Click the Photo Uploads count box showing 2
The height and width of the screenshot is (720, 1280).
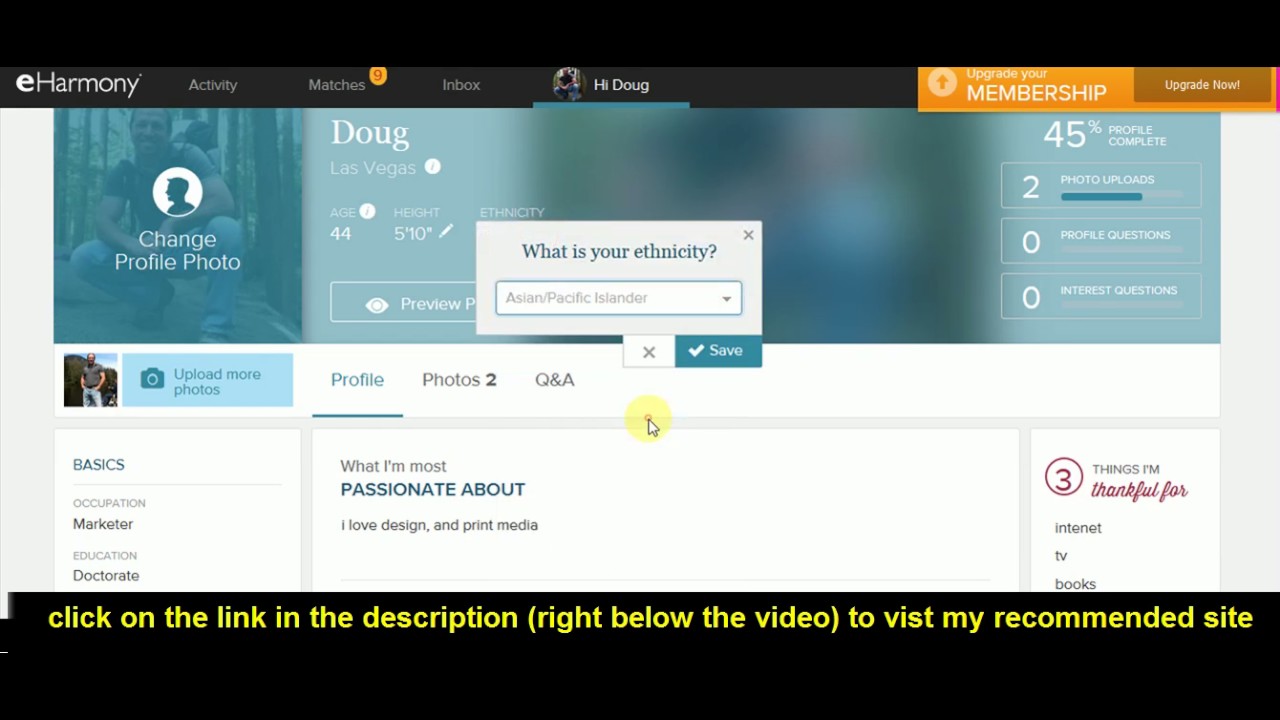(1101, 186)
